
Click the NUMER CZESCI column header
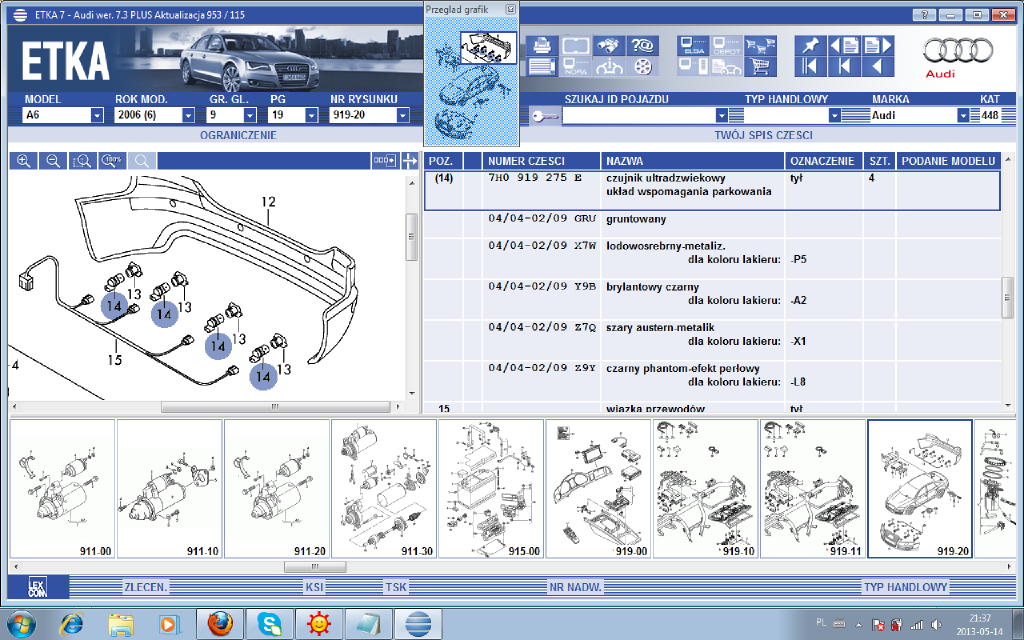(x=541, y=161)
